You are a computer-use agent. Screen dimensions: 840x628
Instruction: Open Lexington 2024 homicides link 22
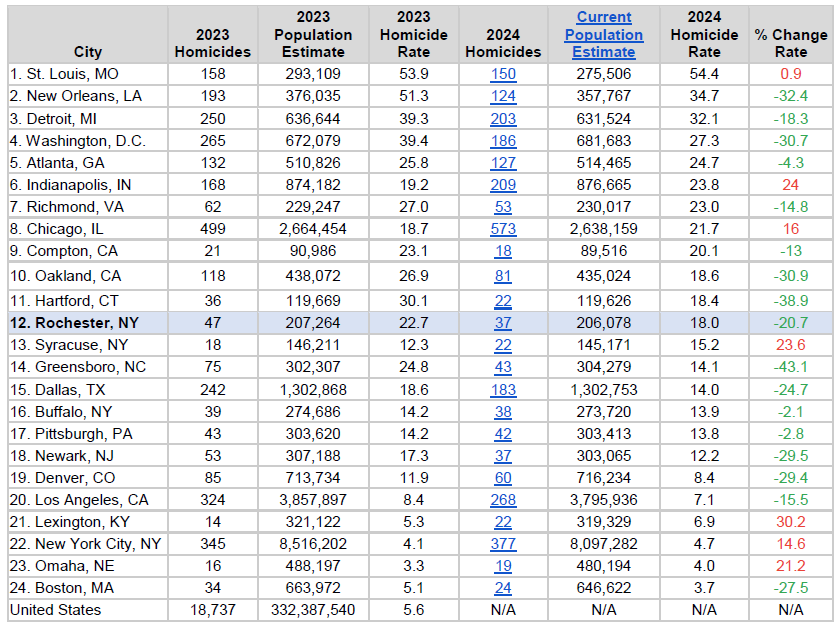[503, 522]
